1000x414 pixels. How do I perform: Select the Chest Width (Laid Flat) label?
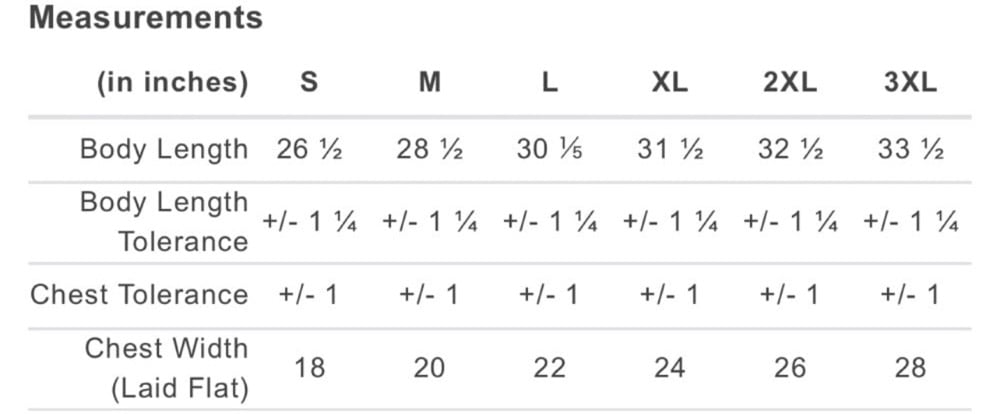point(166,367)
